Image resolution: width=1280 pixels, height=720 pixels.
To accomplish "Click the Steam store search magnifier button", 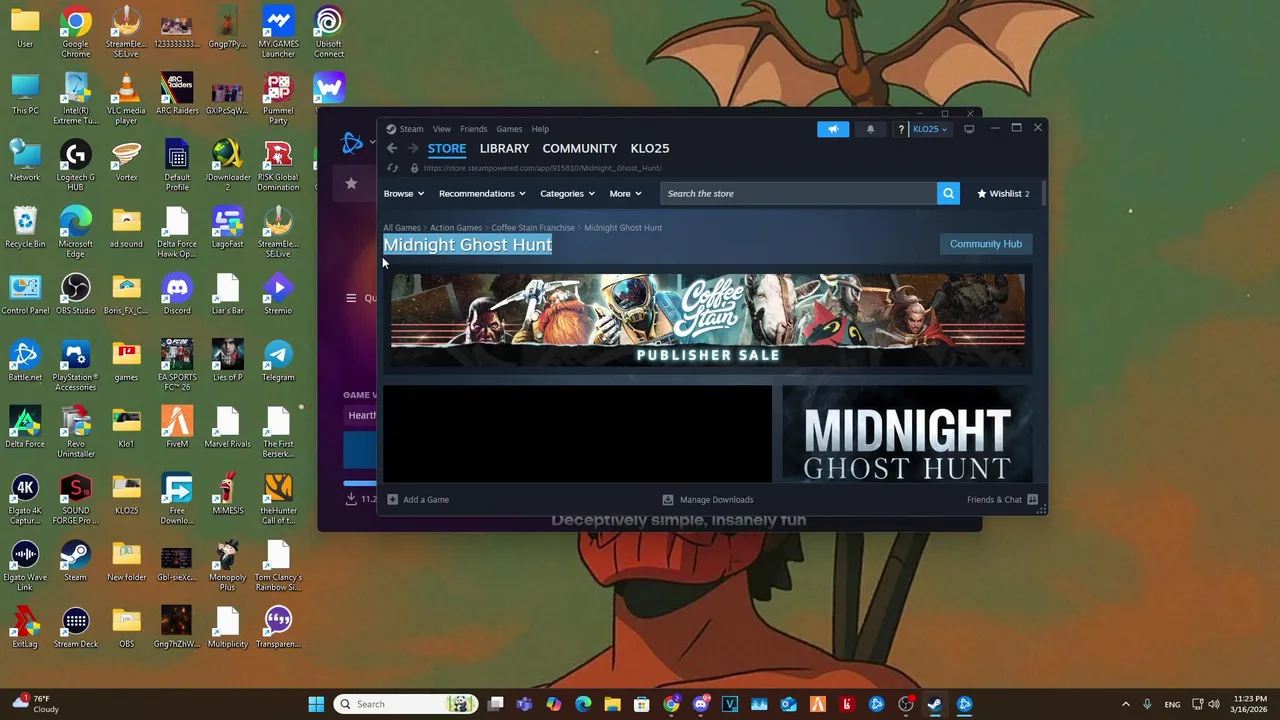I will coord(948,193).
